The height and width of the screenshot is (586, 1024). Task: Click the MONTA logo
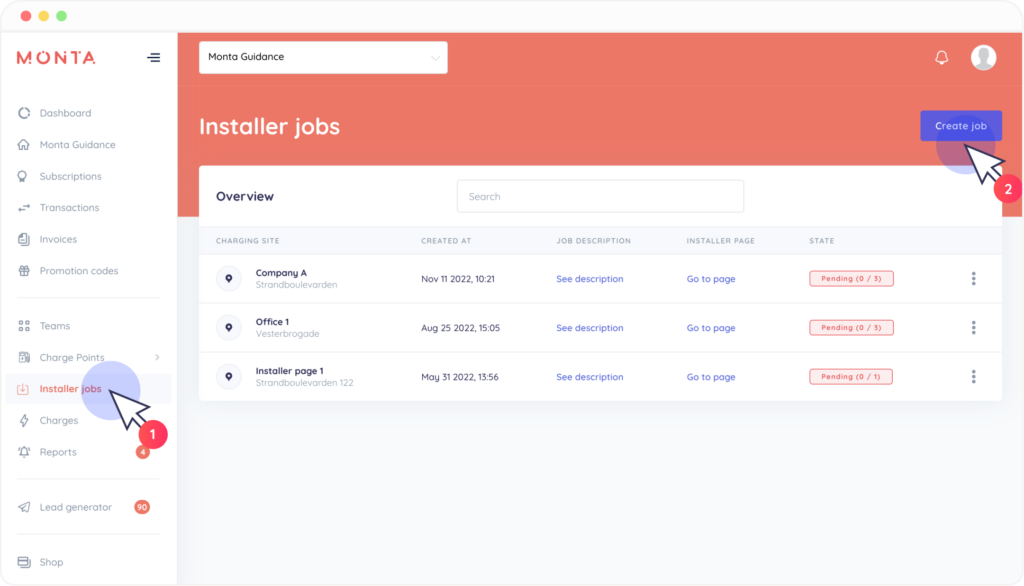[x=56, y=57]
